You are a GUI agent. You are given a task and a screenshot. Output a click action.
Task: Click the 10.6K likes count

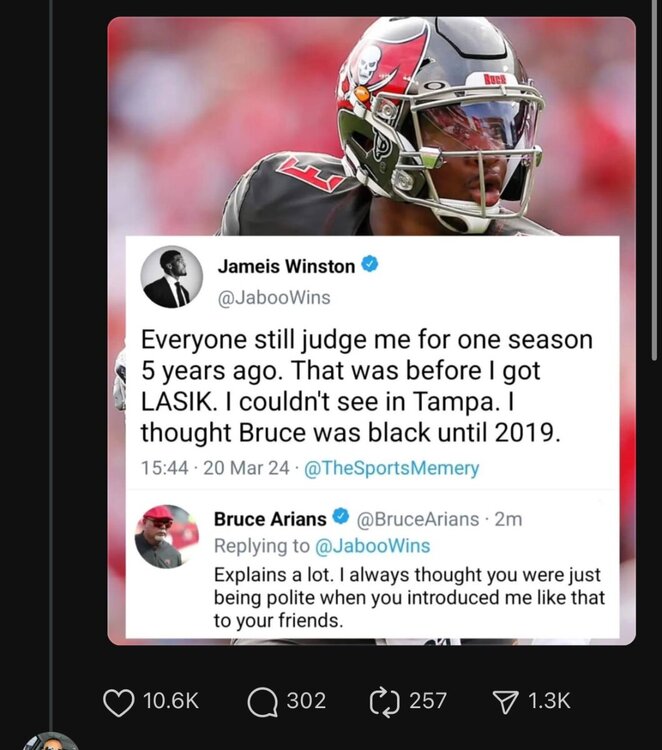pos(171,701)
